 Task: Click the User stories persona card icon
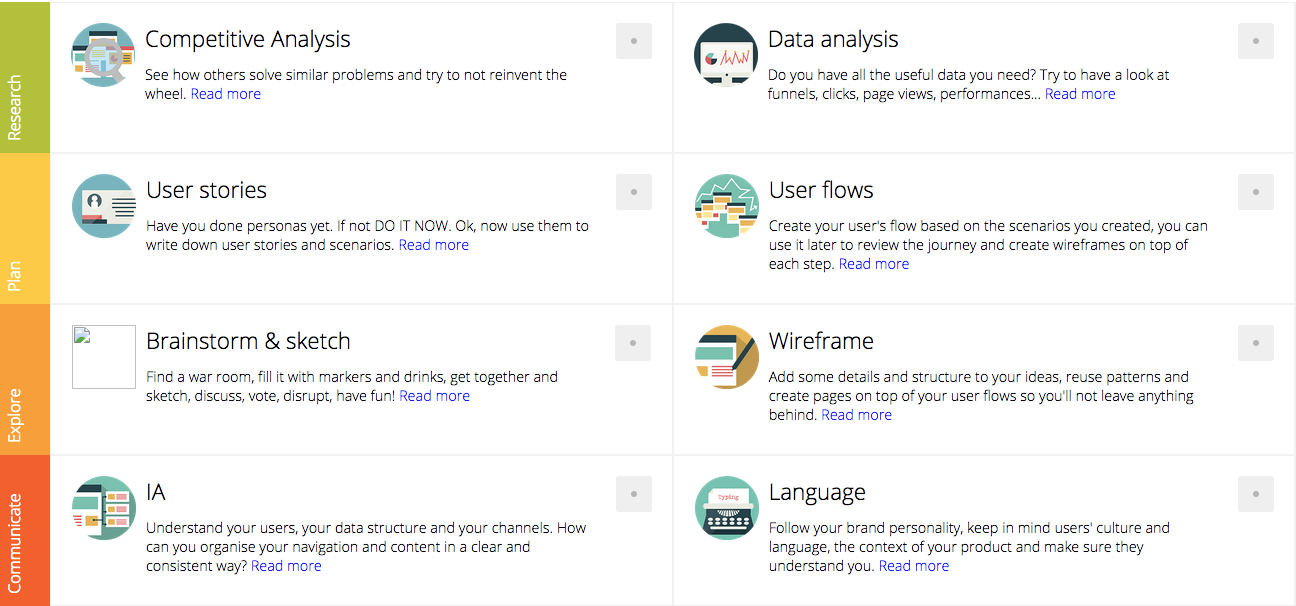point(102,206)
